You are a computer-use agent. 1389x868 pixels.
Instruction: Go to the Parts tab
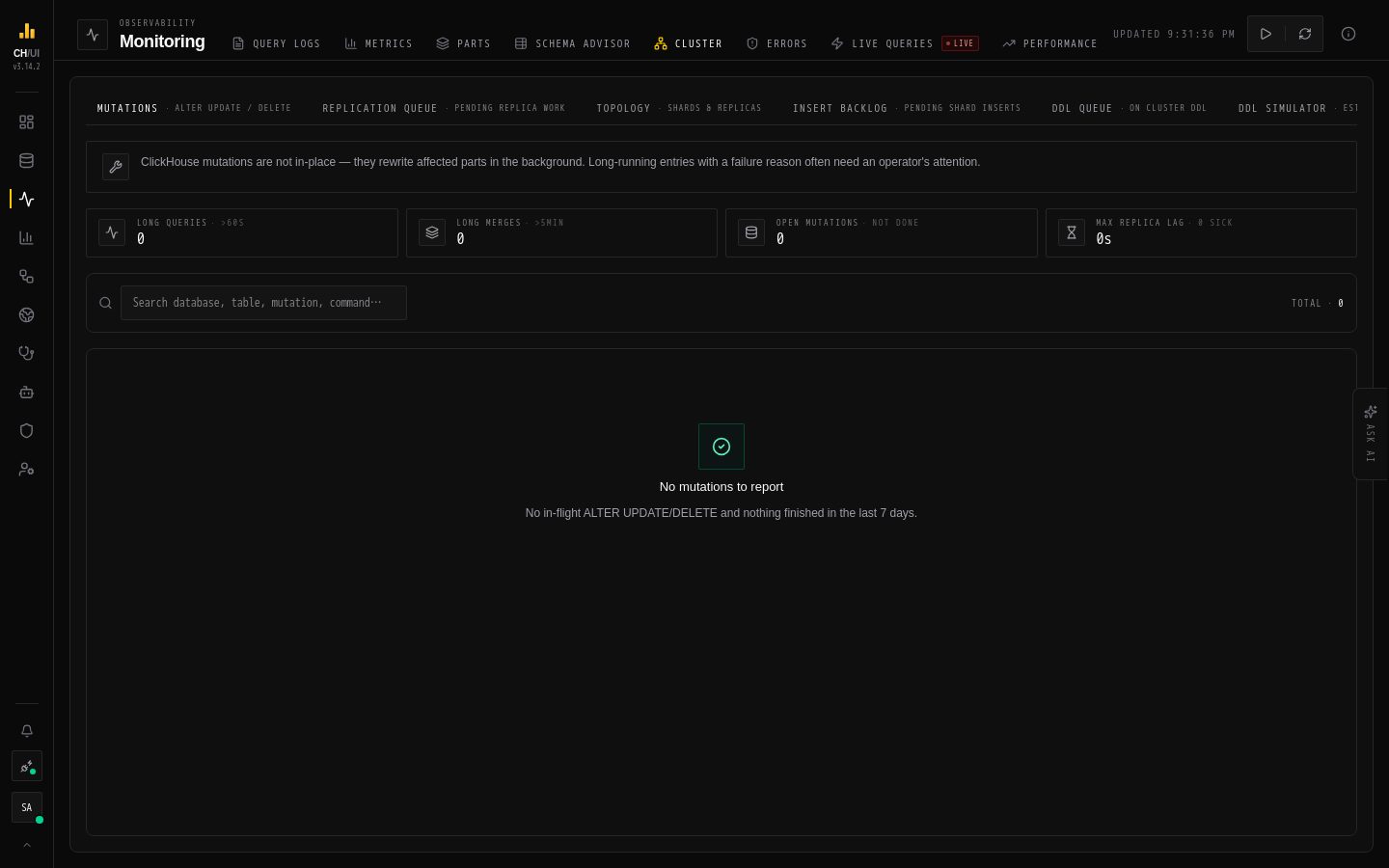[463, 43]
